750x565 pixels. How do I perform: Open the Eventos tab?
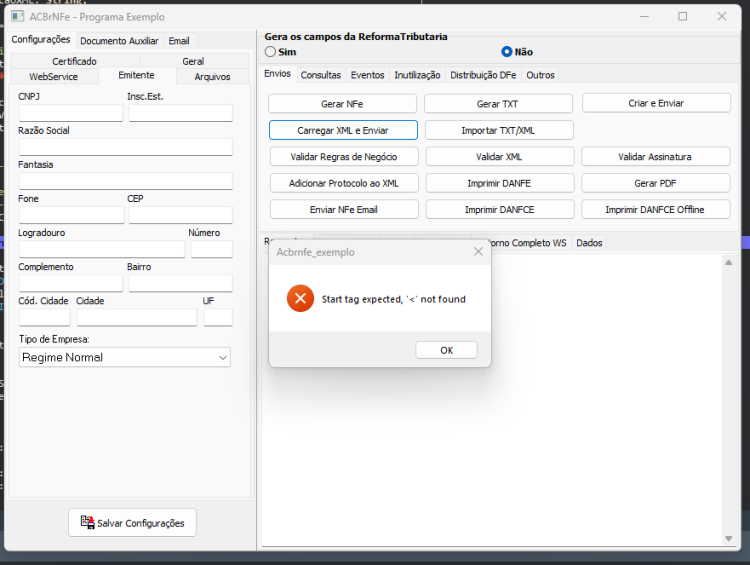(367, 75)
